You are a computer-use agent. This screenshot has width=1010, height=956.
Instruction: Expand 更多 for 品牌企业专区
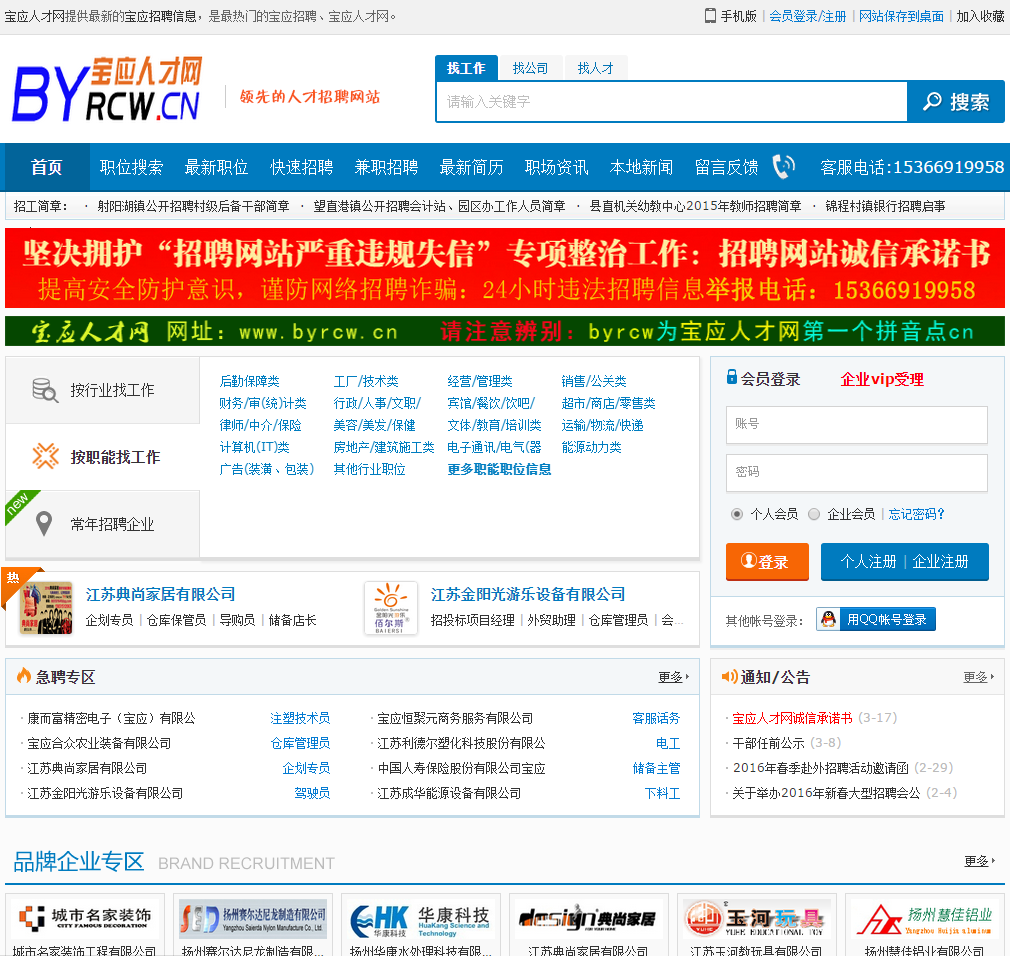click(x=979, y=861)
